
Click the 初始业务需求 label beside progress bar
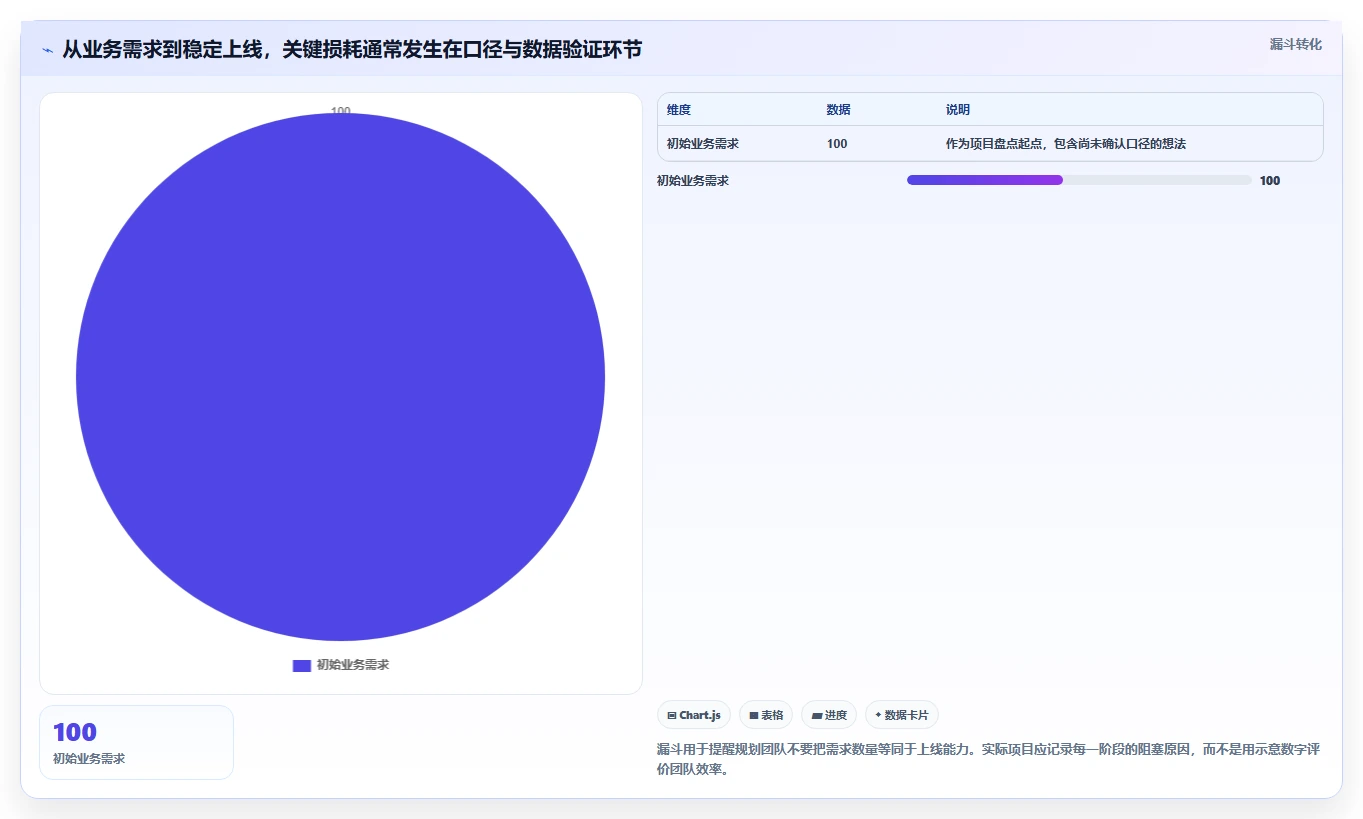[693, 181]
